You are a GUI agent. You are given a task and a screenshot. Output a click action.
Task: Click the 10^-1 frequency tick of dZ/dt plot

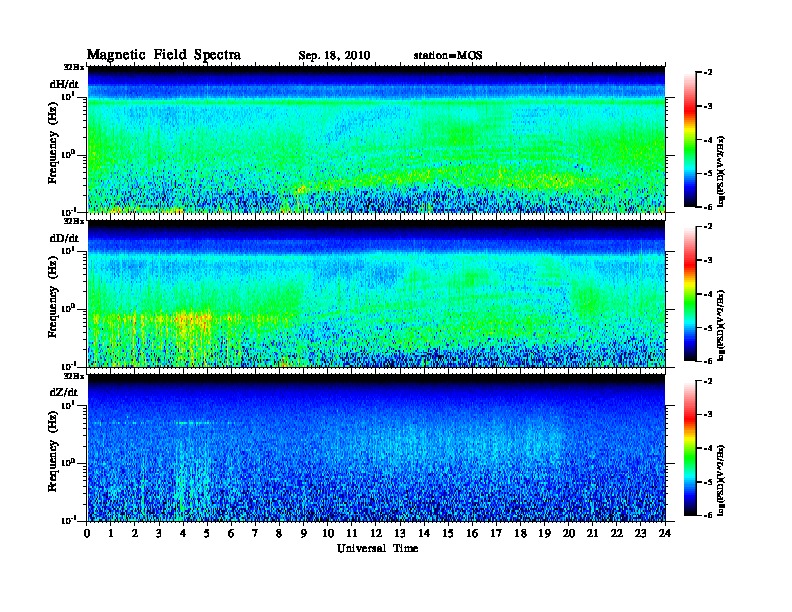[68, 520]
